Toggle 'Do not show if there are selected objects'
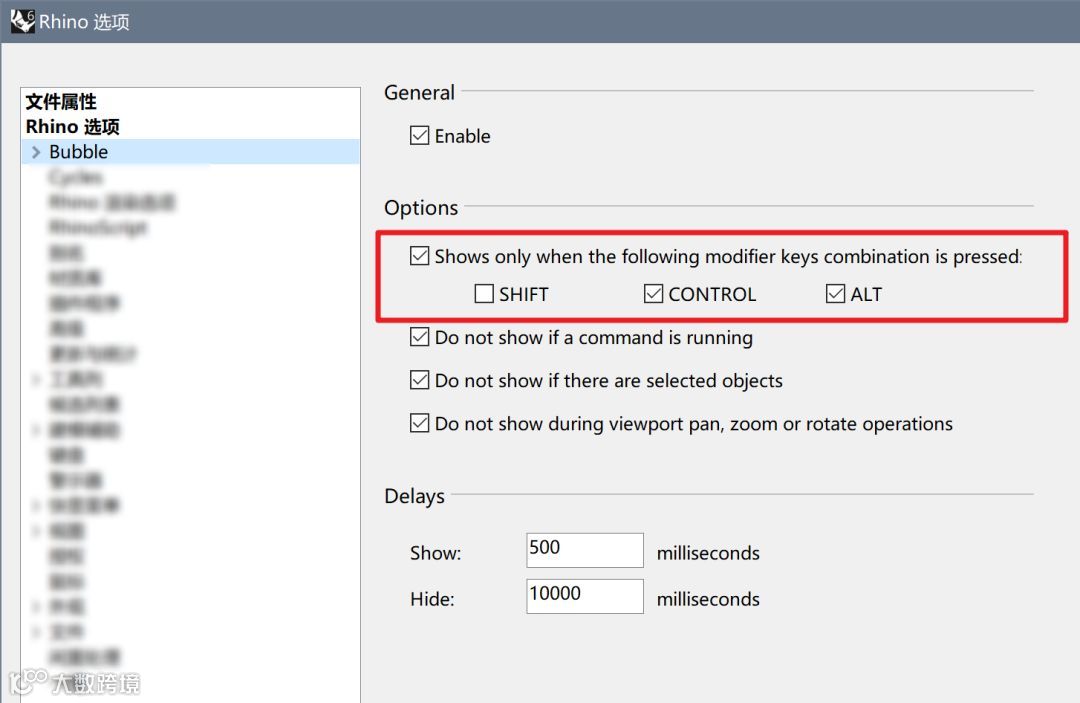 click(419, 380)
